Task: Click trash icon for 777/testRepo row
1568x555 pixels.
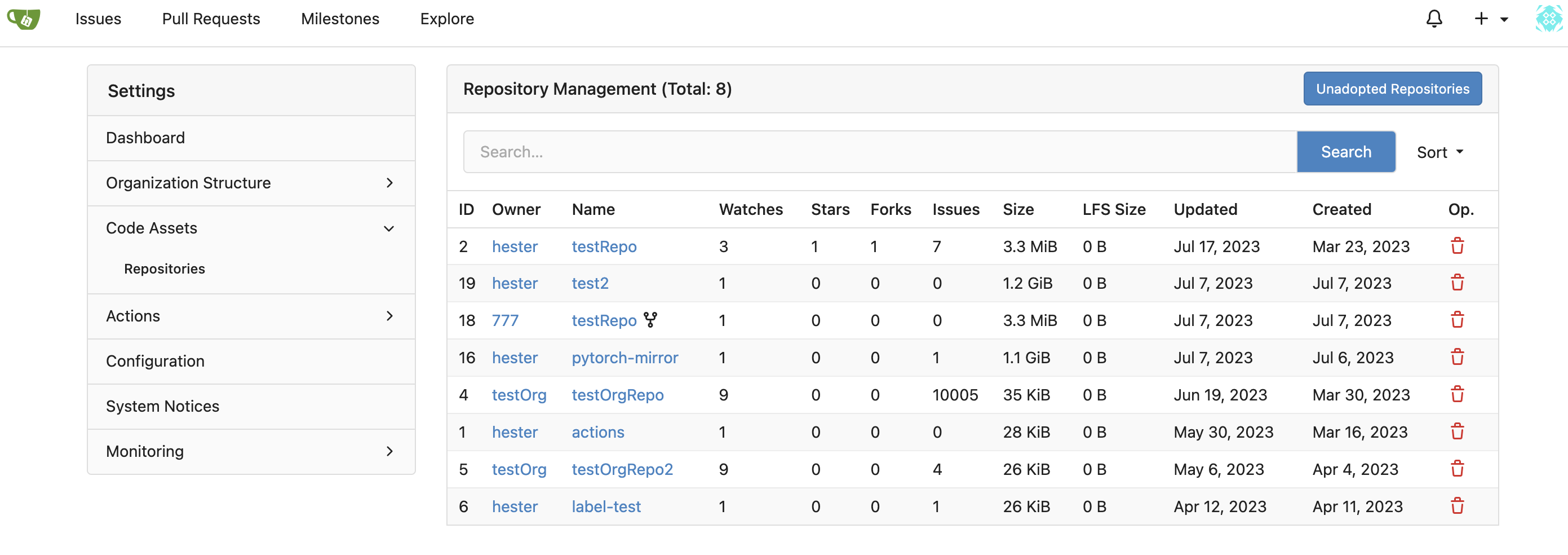Action: (x=1457, y=320)
